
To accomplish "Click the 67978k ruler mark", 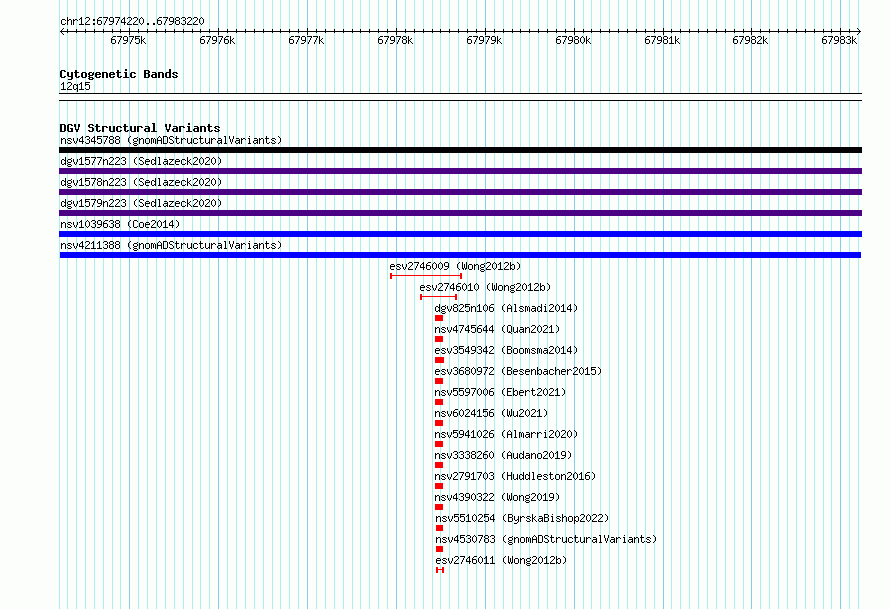I will coord(395,40).
